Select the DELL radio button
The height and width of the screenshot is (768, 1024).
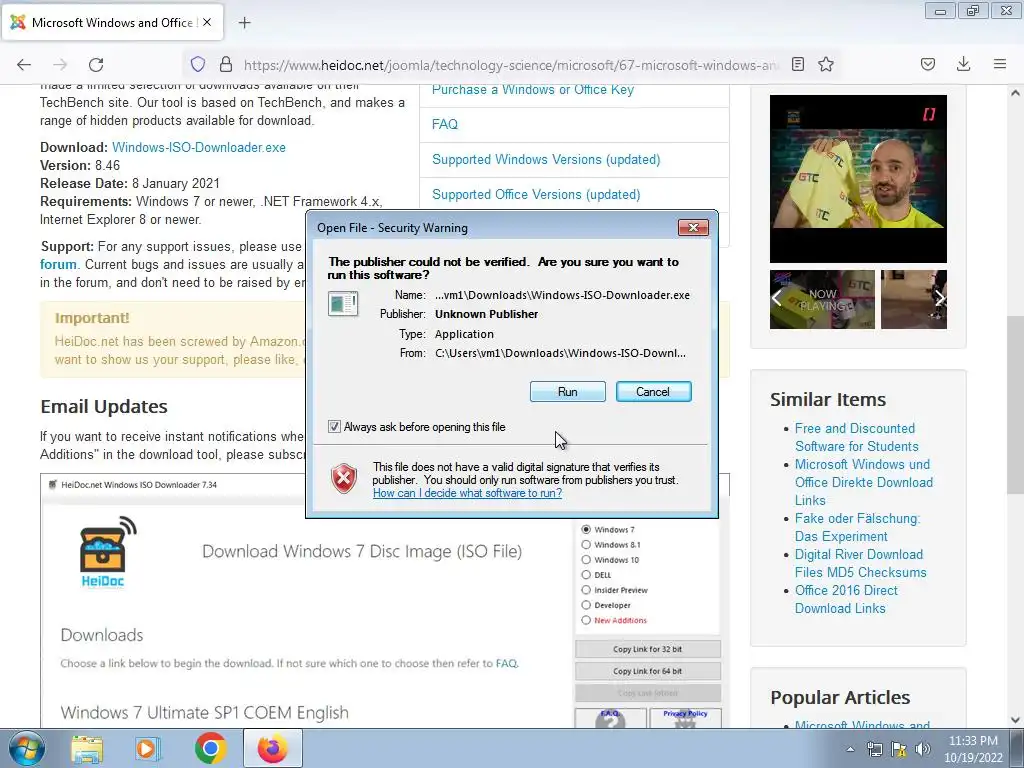[x=586, y=575]
